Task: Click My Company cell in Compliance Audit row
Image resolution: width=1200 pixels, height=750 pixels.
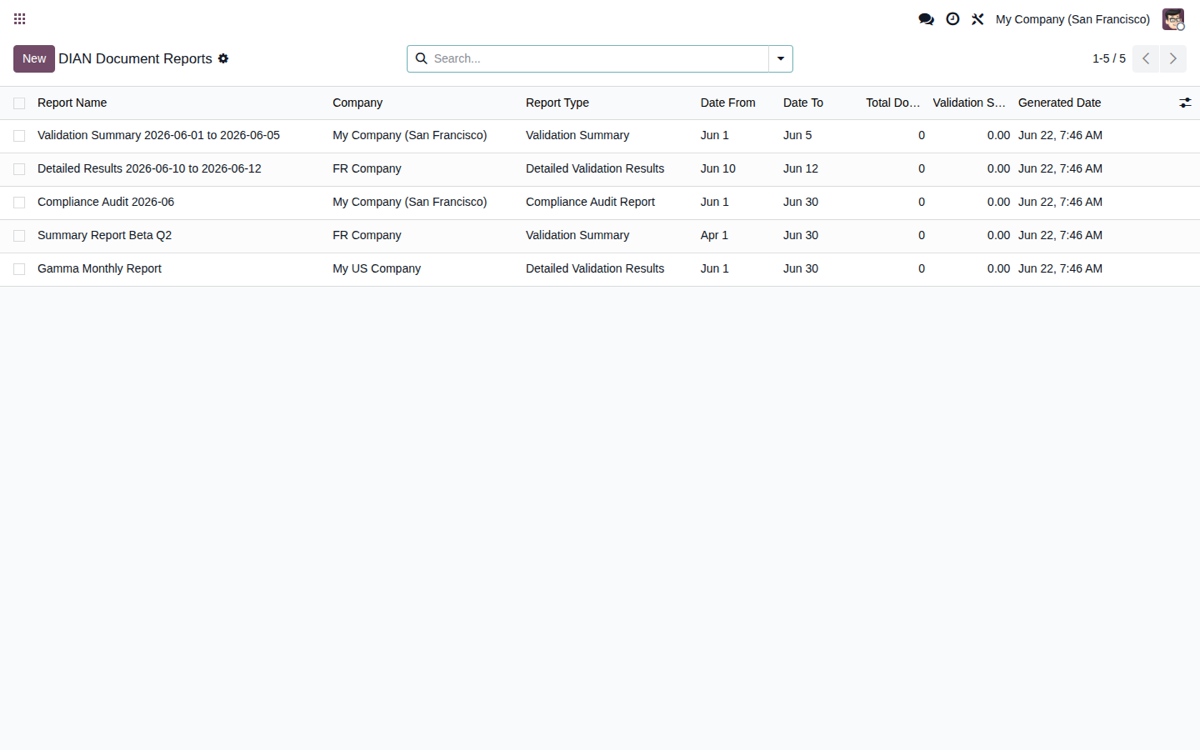Action: pyautogui.click(x=409, y=202)
